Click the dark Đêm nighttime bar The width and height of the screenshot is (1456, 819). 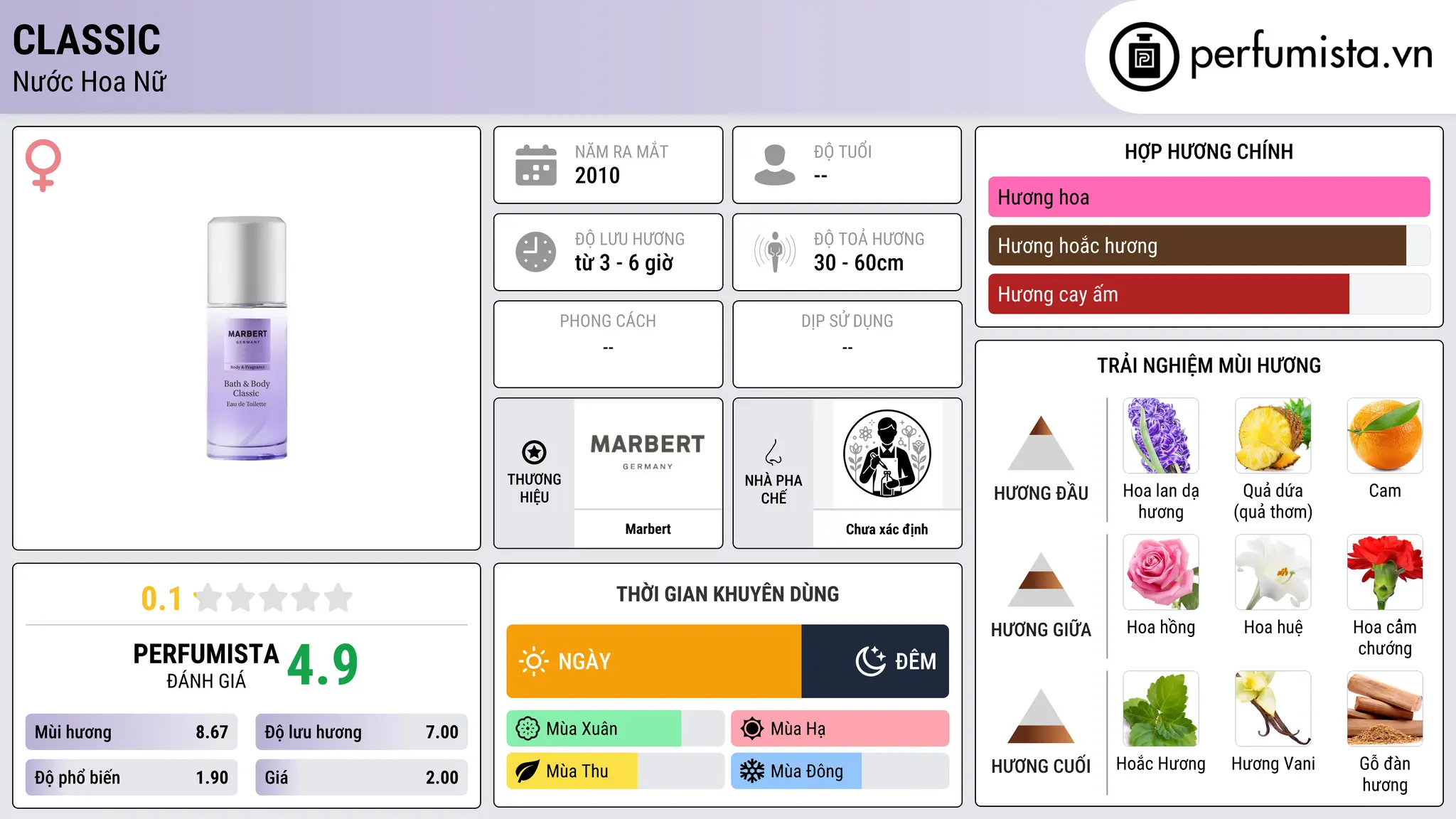point(875,661)
